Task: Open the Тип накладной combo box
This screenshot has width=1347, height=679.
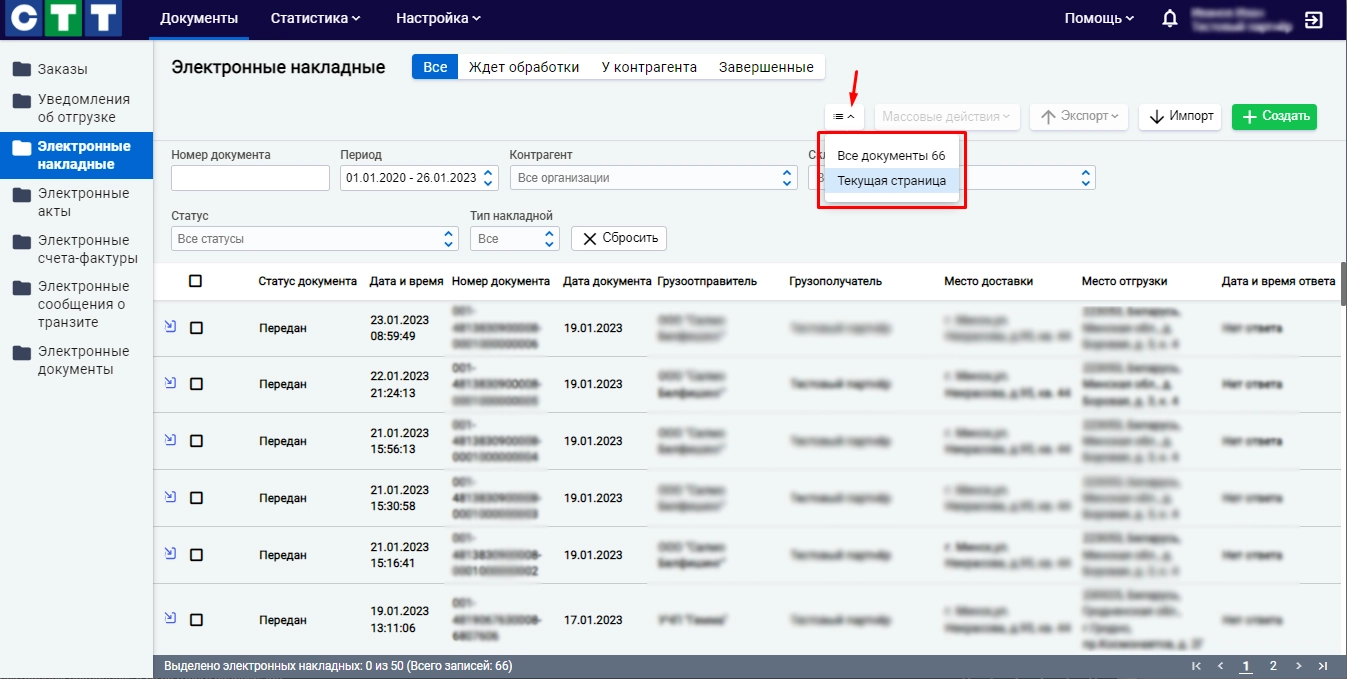Action: point(514,239)
